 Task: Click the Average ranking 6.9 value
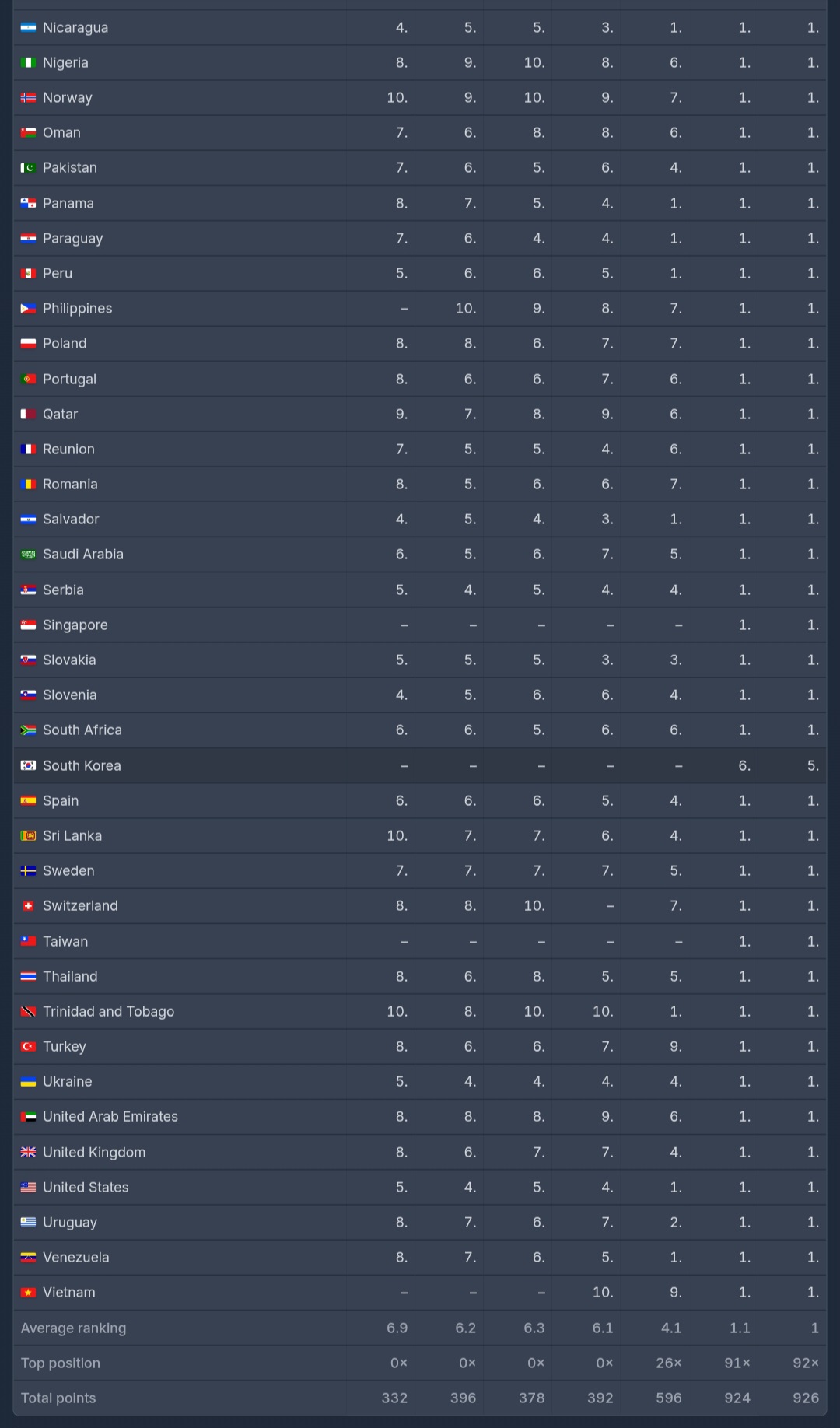397,1328
